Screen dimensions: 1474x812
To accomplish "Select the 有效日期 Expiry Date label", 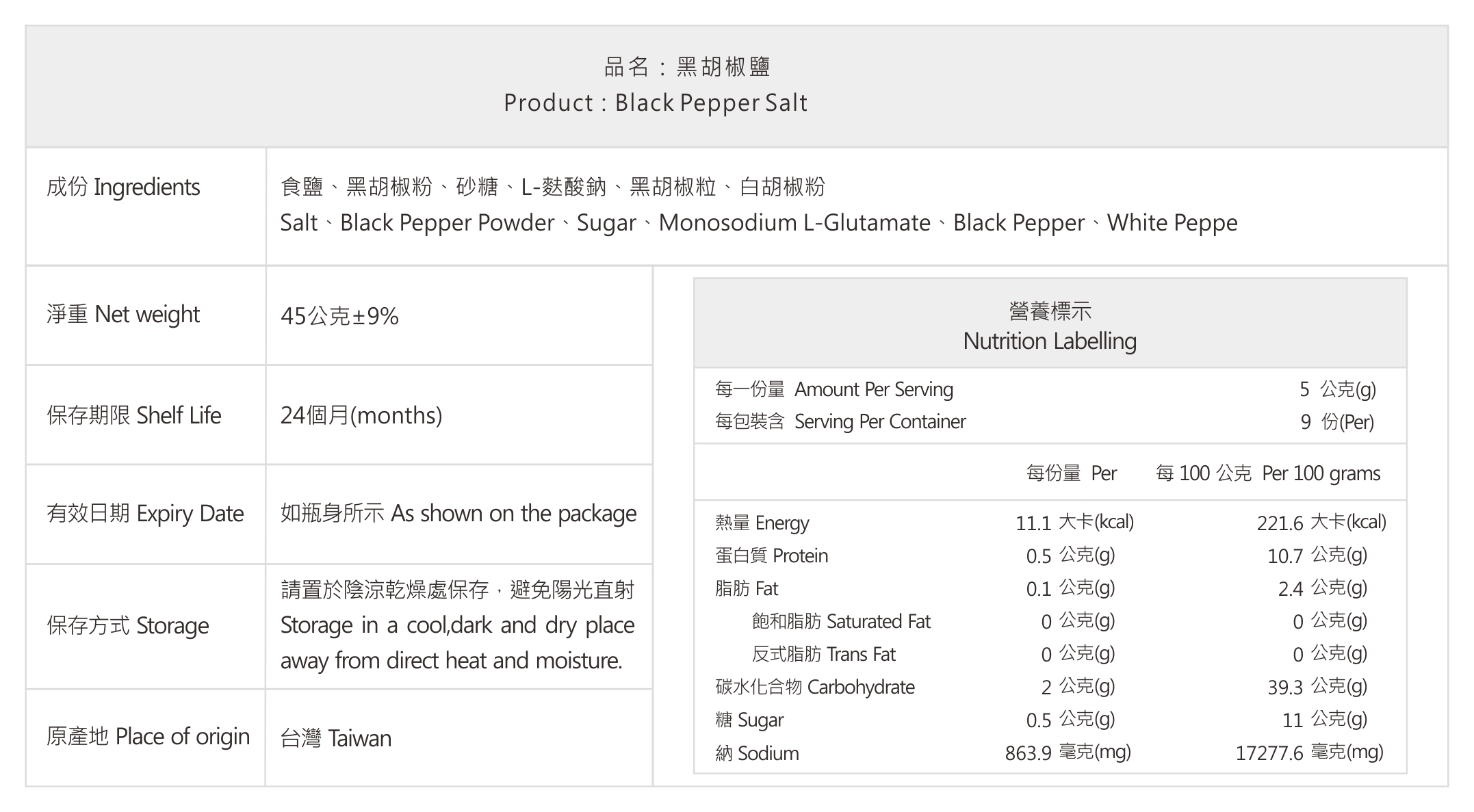I will pos(145,514).
